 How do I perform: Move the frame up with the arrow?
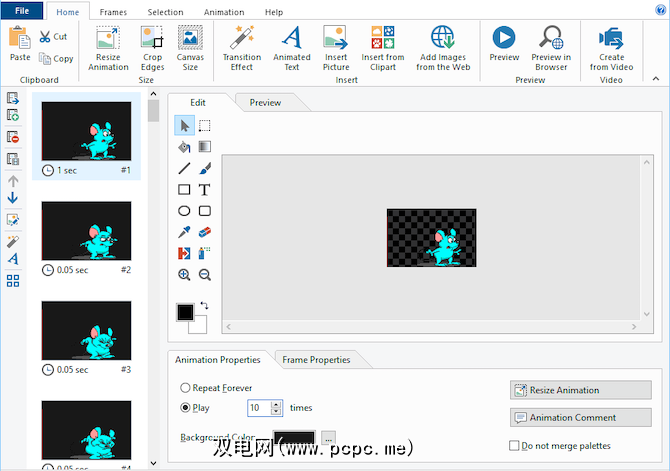pos(13,181)
